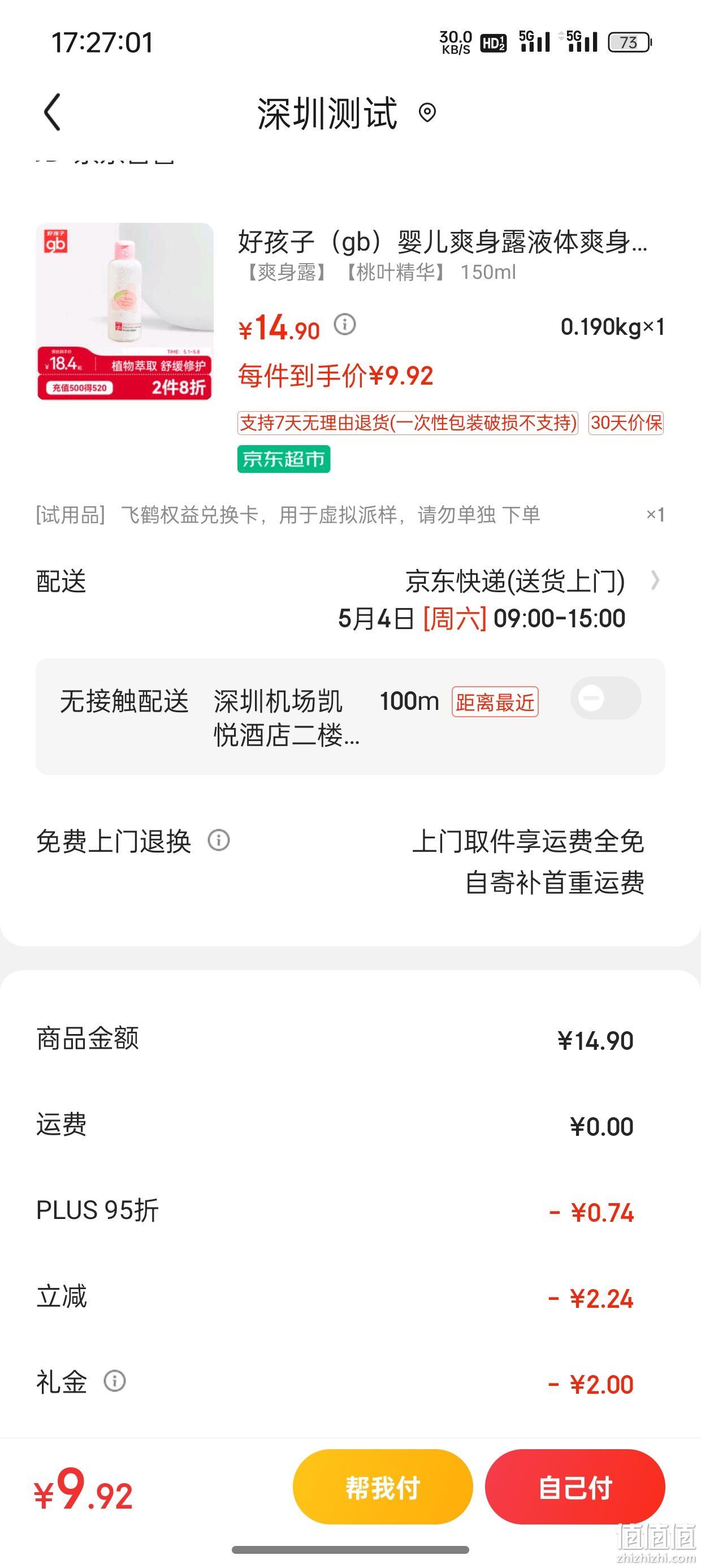This screenshot has width=701, height=1568.
Task: Tap the 自己付 button
Action: point(575,1487)
